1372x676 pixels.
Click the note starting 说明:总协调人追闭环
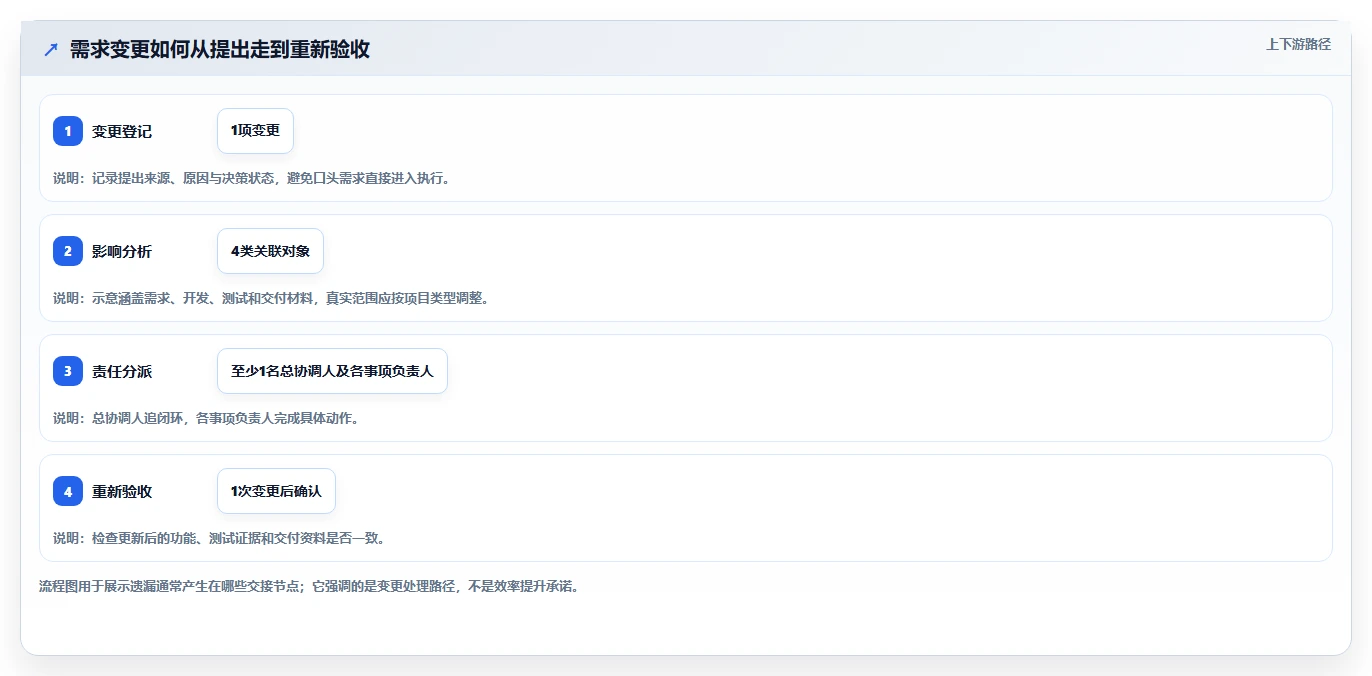point(206,418)
